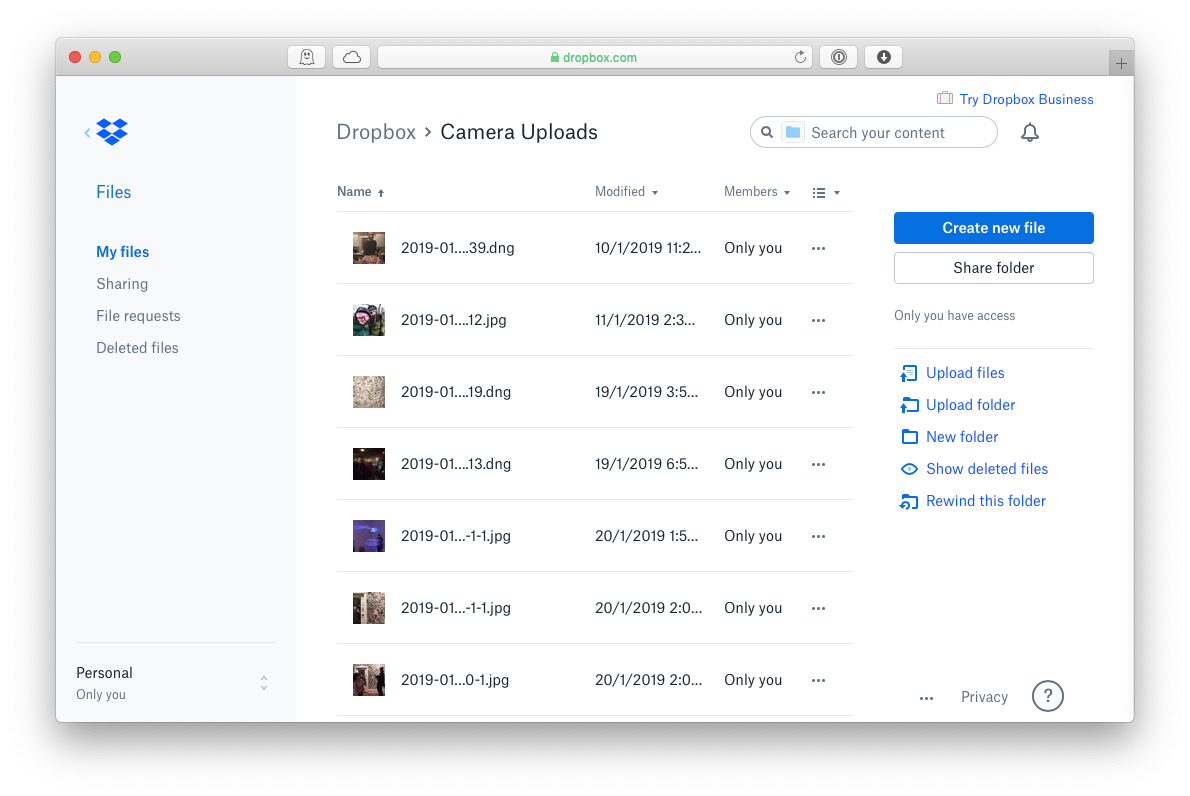Viewport: 1190px width, 796px height.
Task: Navigate to Dropbox in breadcrumb
Action: (x=376, y=132)
